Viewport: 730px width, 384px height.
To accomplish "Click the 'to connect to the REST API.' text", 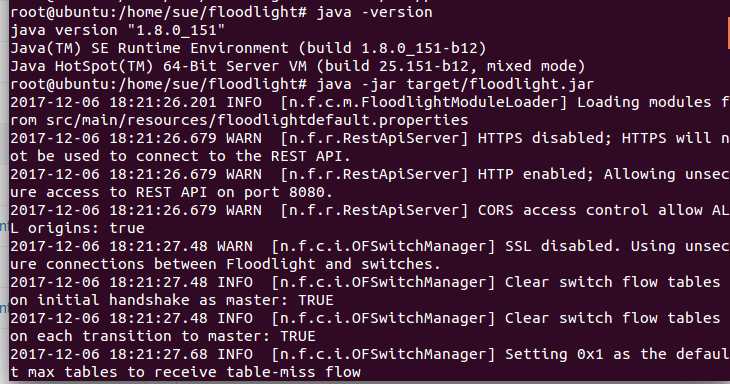I will tap(230, 156).
